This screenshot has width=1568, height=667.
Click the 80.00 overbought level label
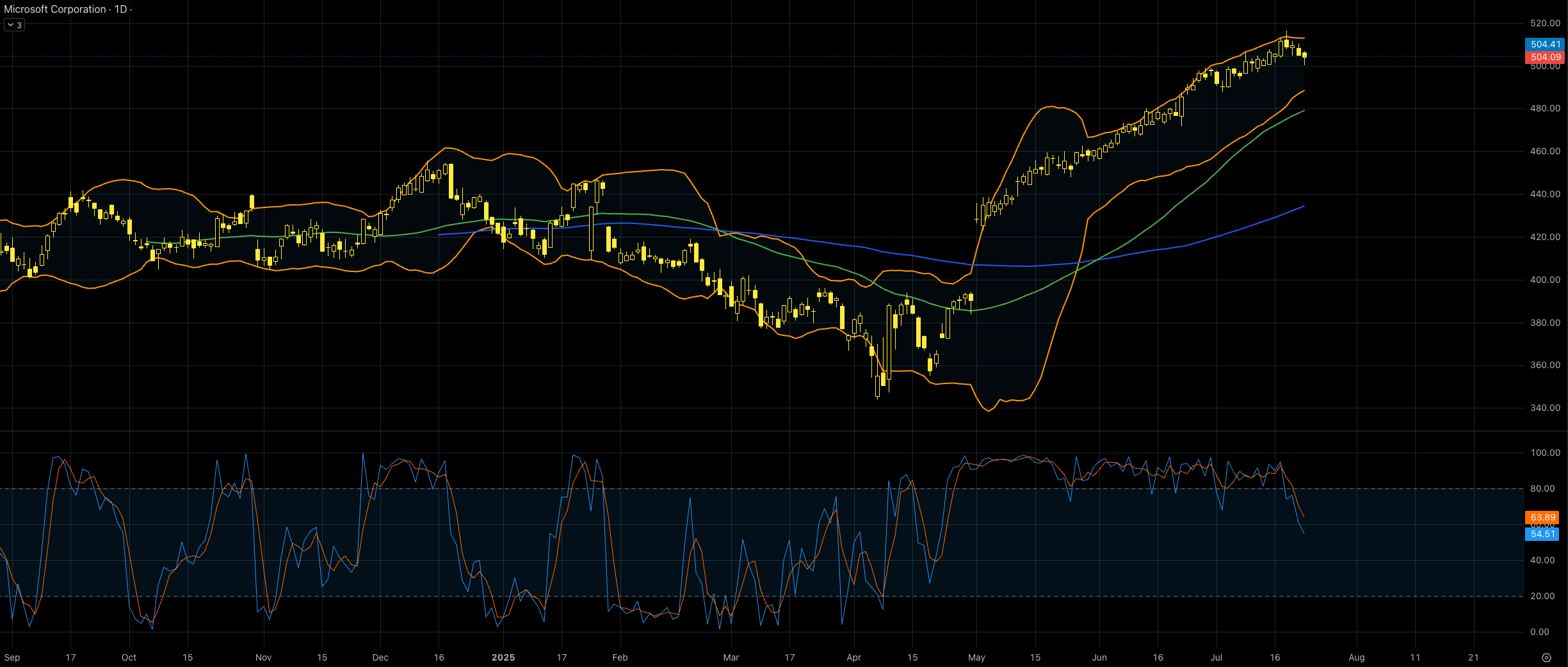pos(1542,488)
